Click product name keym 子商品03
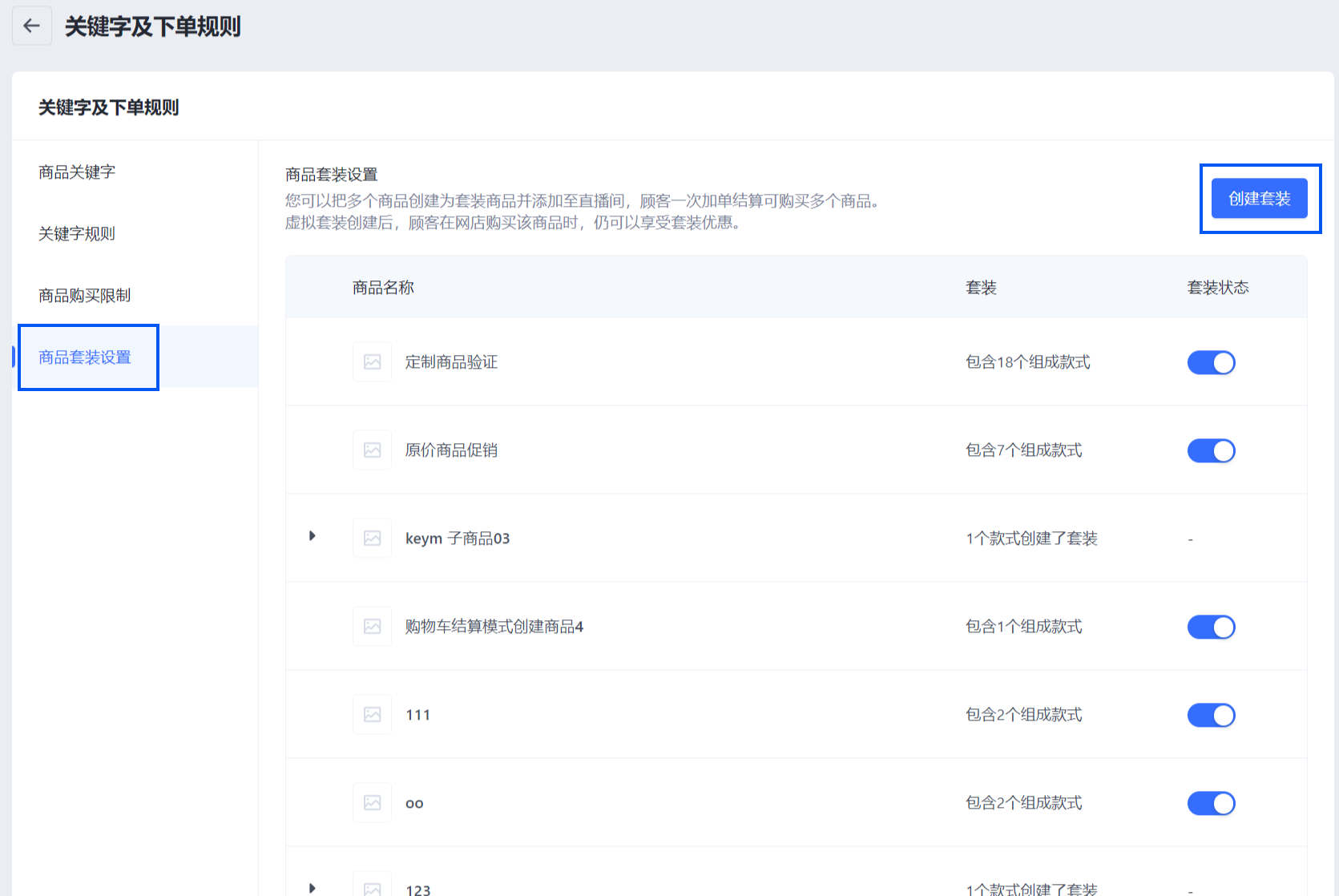This screenshot has width=1339, height=896. pos(458,539)
